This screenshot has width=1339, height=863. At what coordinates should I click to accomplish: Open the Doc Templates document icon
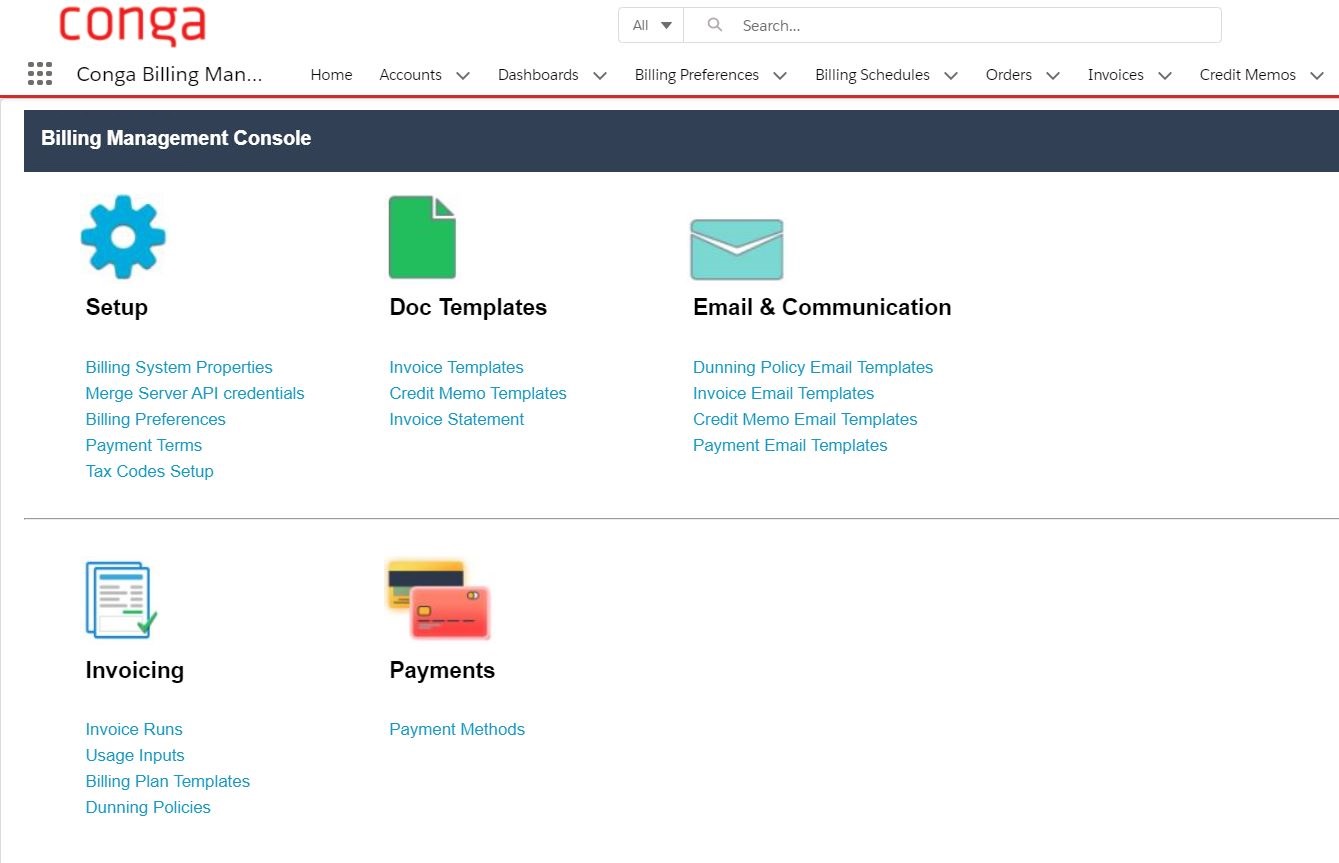coord(422,236)
